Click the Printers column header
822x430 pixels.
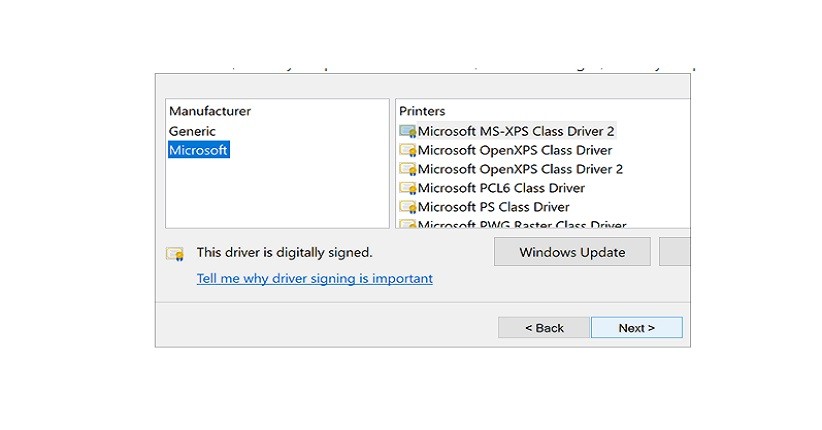(x=422, y=111)
